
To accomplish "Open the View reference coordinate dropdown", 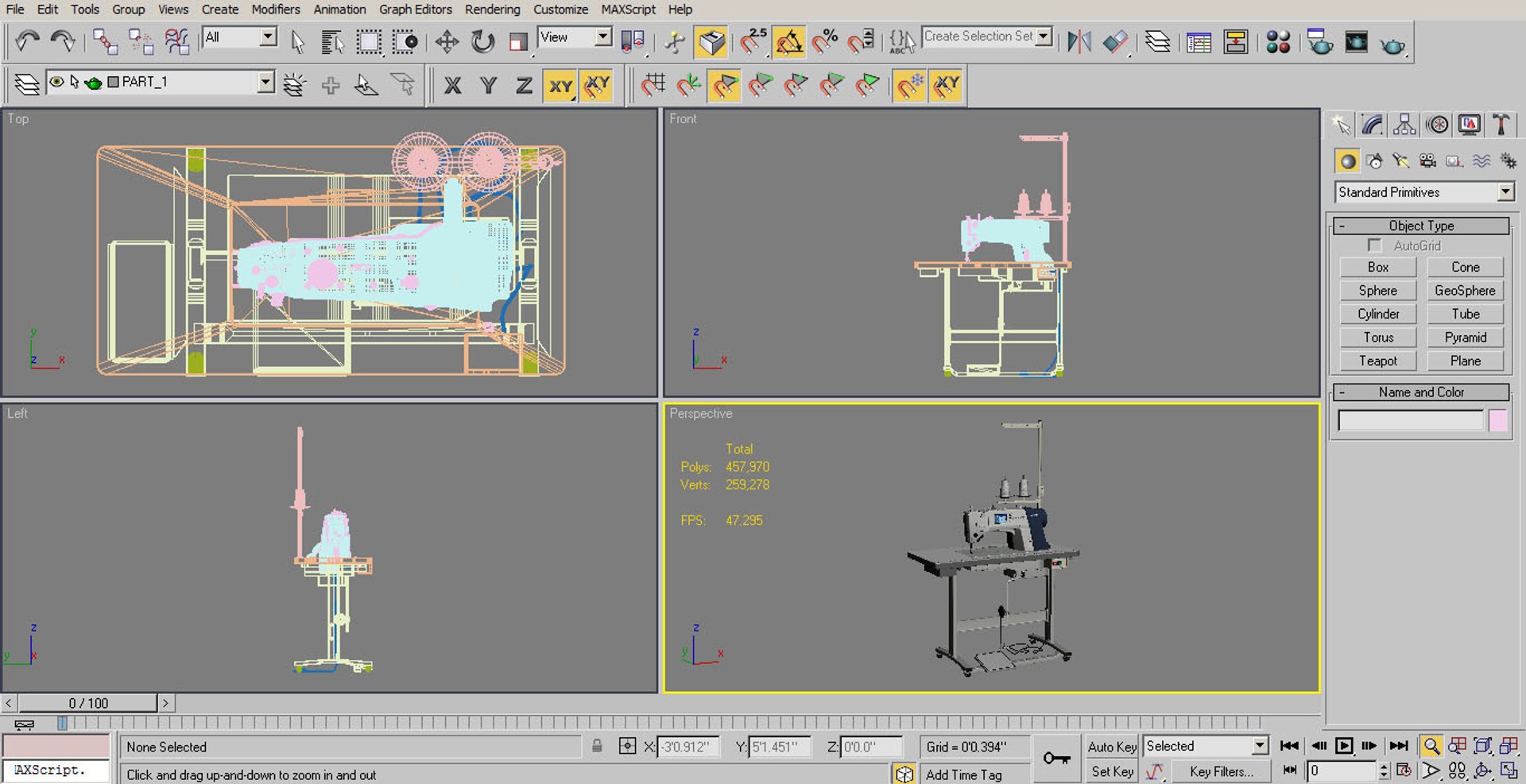I will tap(603, 37).
